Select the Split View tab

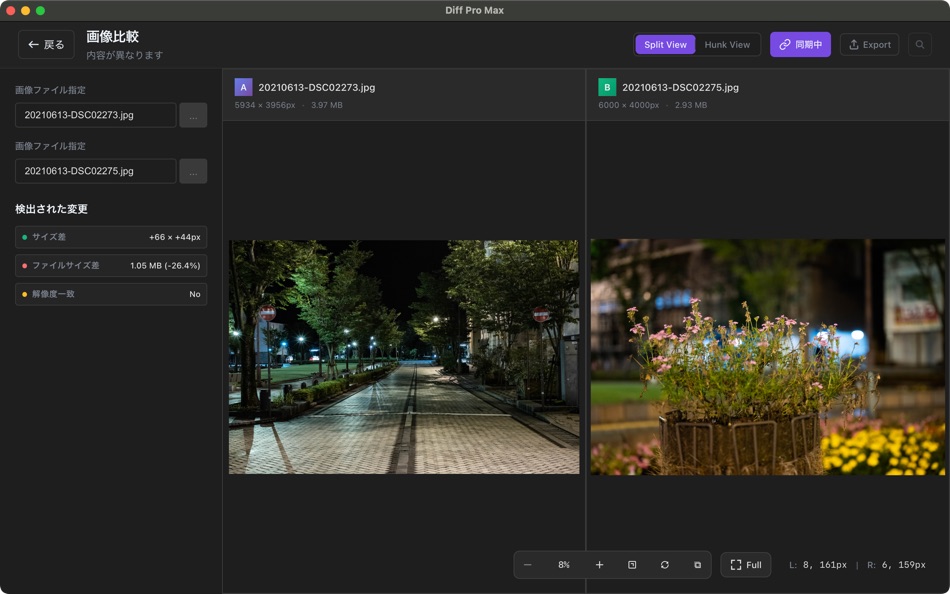point(665,44)
